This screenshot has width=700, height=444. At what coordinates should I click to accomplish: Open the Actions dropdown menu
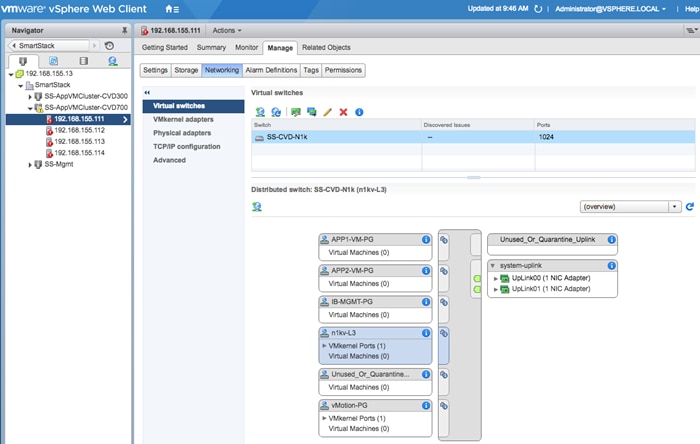tap(227, 30)
